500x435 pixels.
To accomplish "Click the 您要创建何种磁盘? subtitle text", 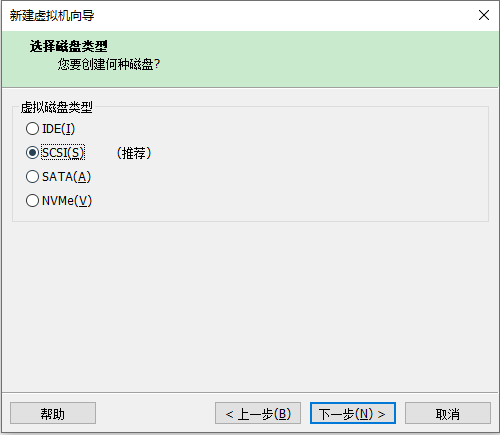I will click(109, 64).
